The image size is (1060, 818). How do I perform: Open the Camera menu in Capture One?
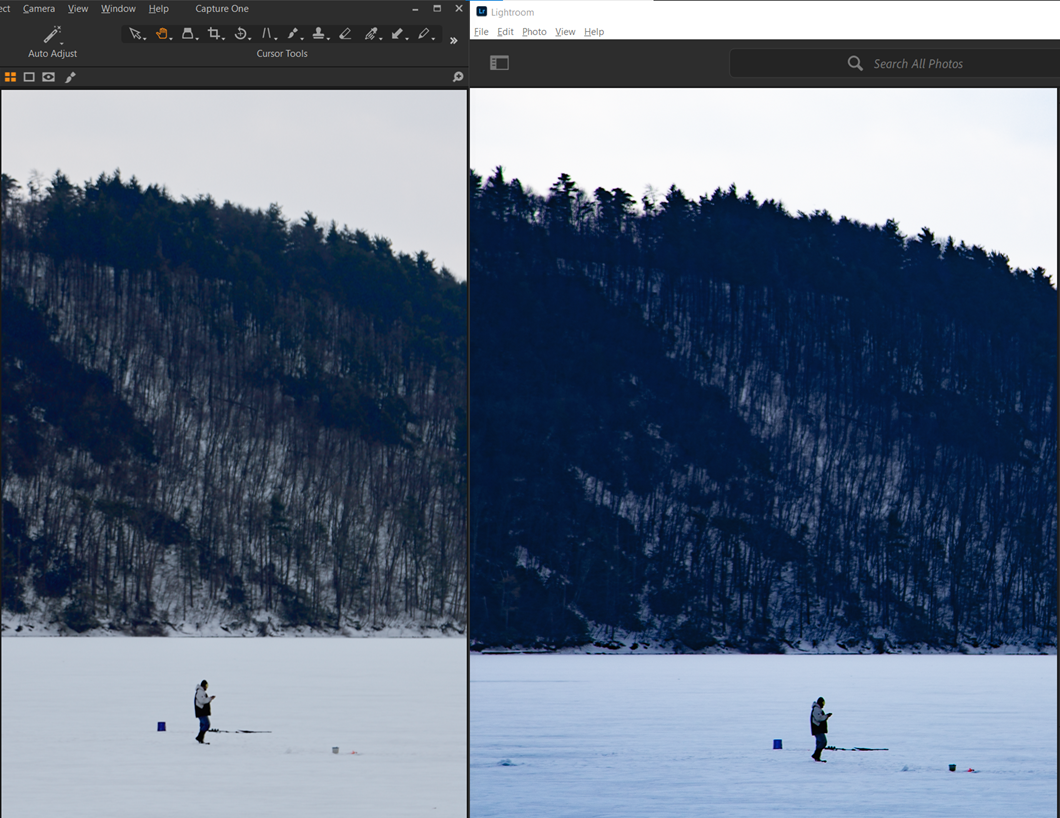(38, 8)
